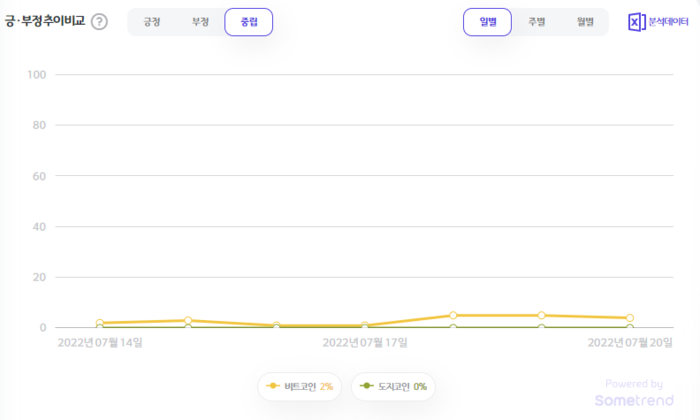700x420 pixels.
Task: Click yellow 비트코인 data point on July 14
Action: pyautogui.click(x=100, y=323)
